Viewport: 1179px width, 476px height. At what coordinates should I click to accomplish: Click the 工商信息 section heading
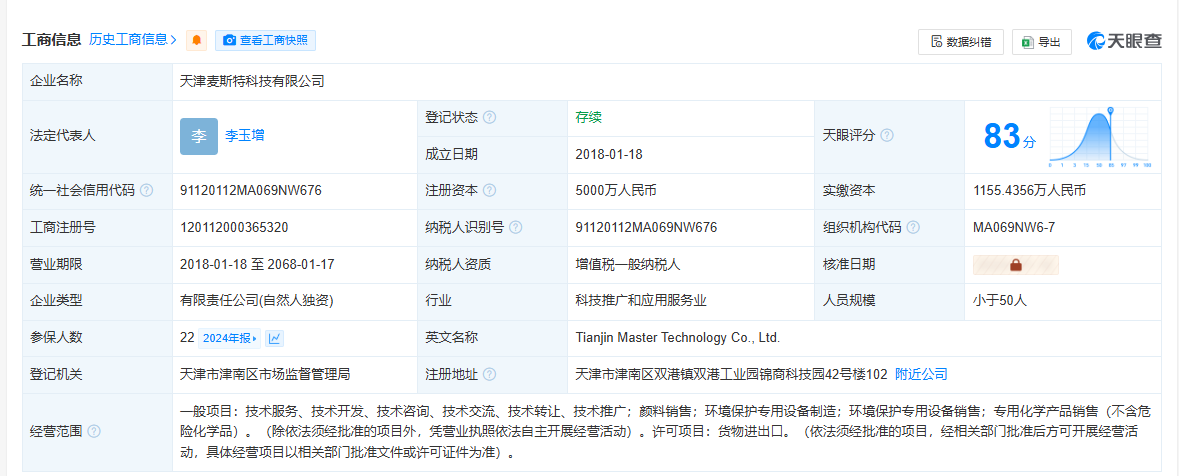[x=52, y=40]
